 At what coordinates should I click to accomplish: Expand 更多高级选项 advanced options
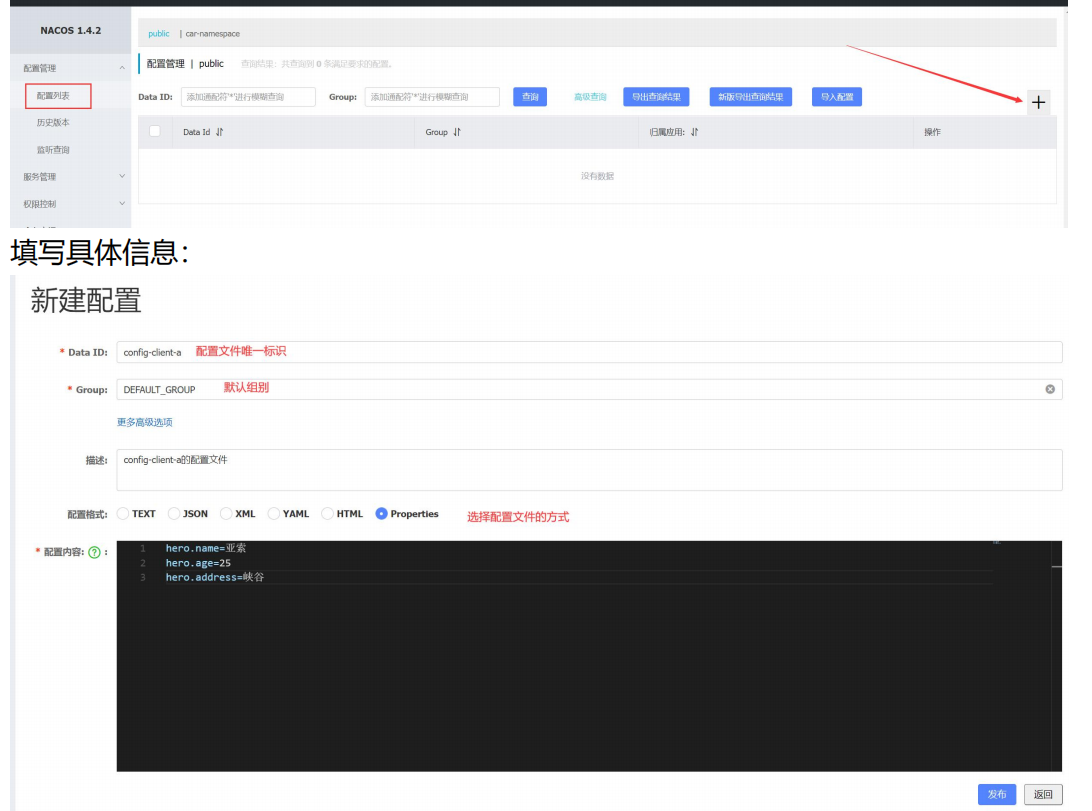(144, 422)
